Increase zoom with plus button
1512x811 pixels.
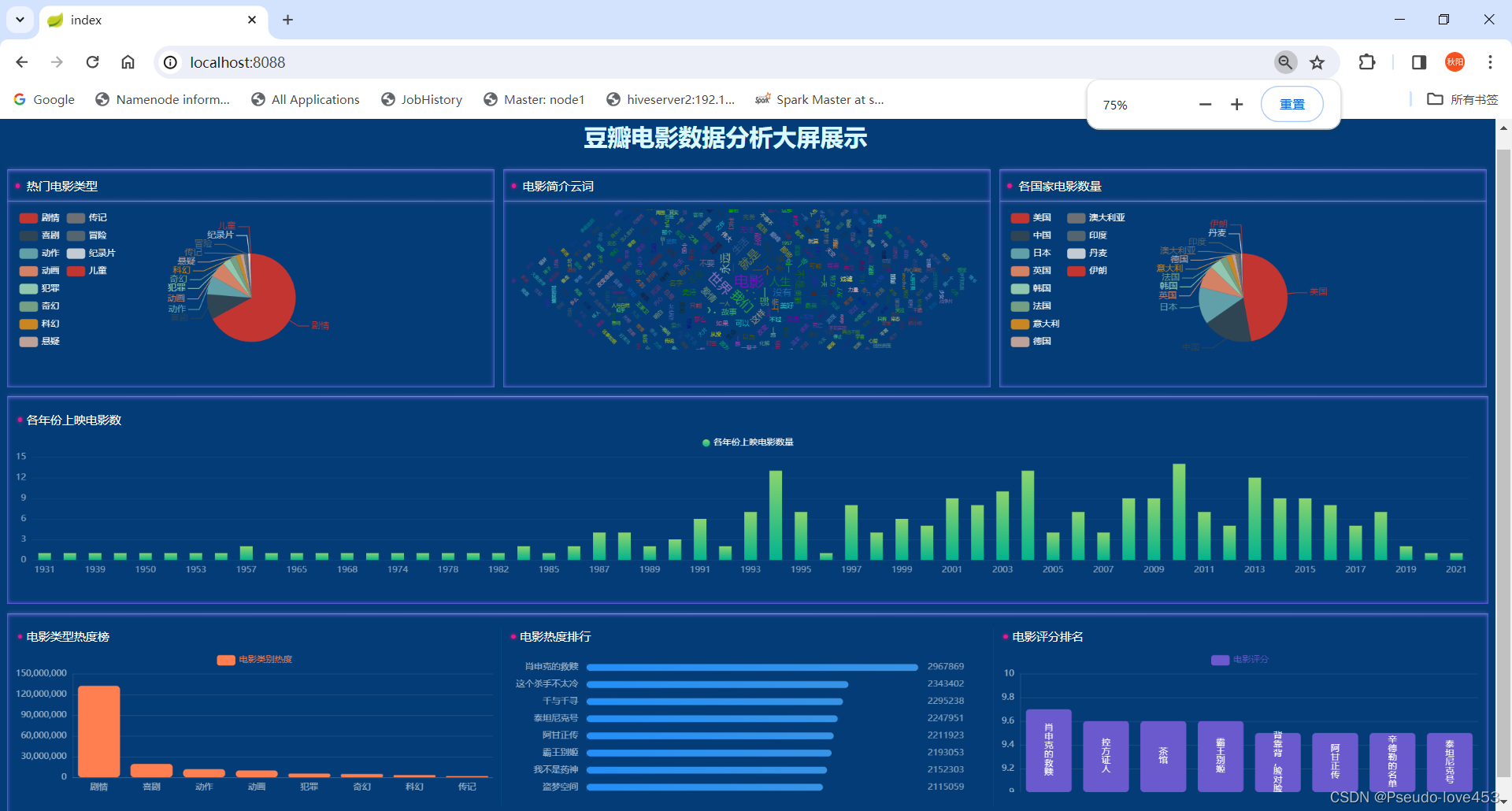[1236, 105]
